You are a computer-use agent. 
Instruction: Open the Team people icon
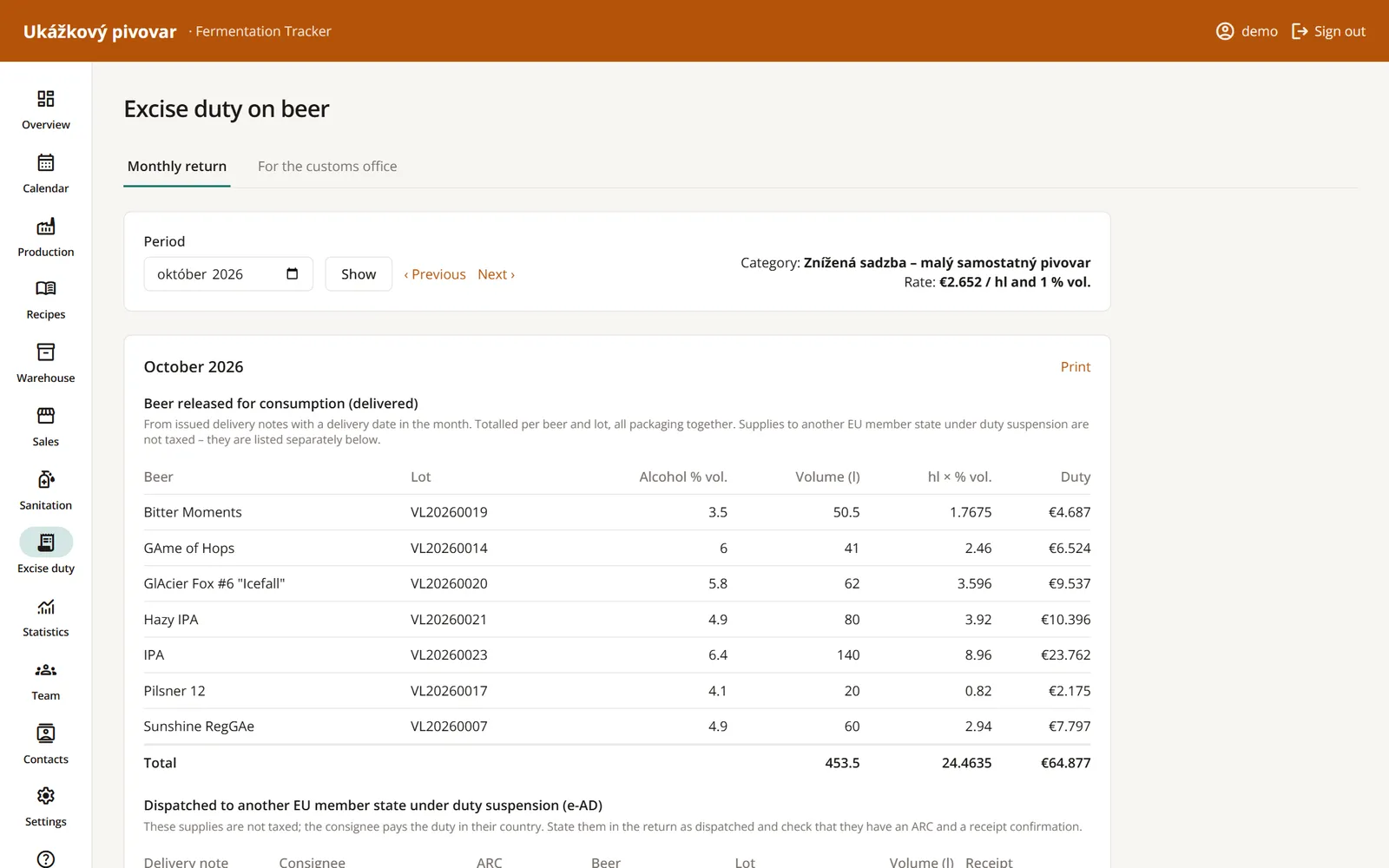pyautogui.click(x=46, y=670)
